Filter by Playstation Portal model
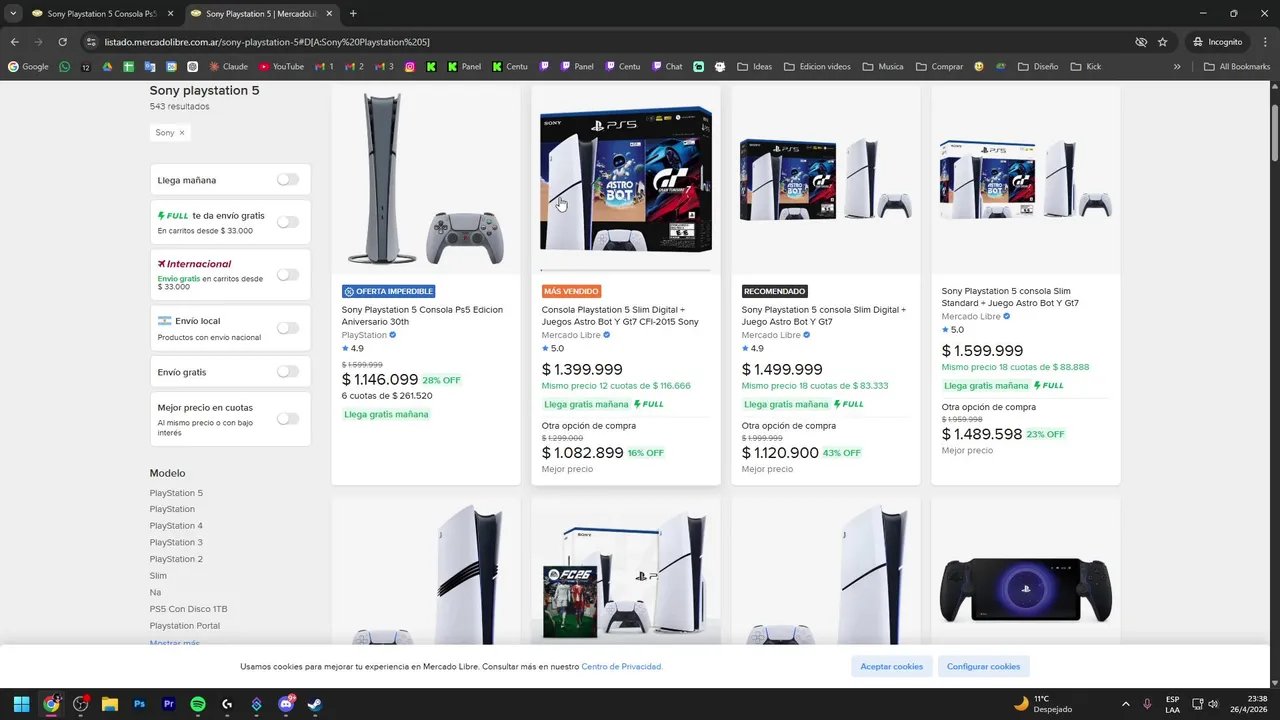 pos(185,626)
